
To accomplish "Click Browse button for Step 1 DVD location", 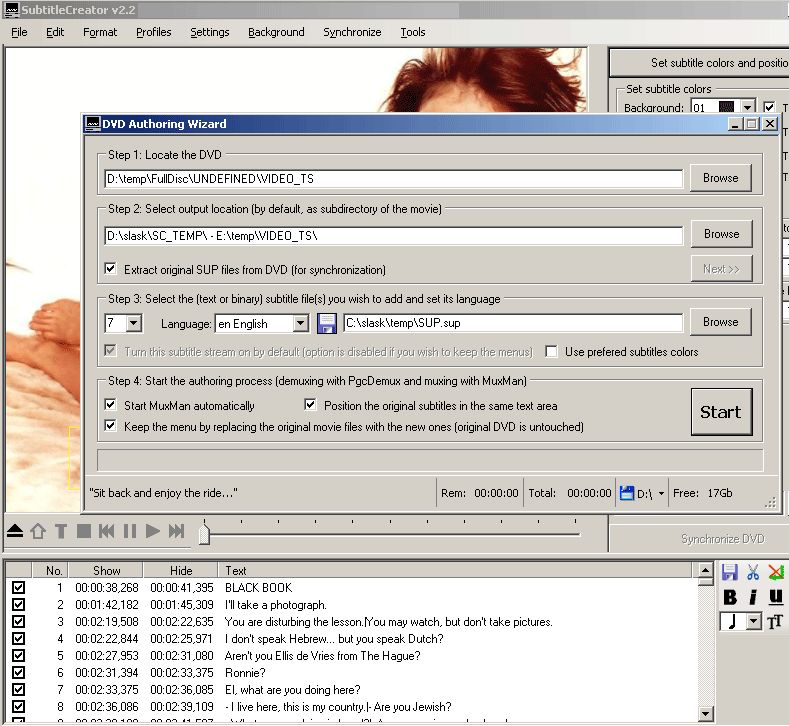I will [x=721, y=178].
